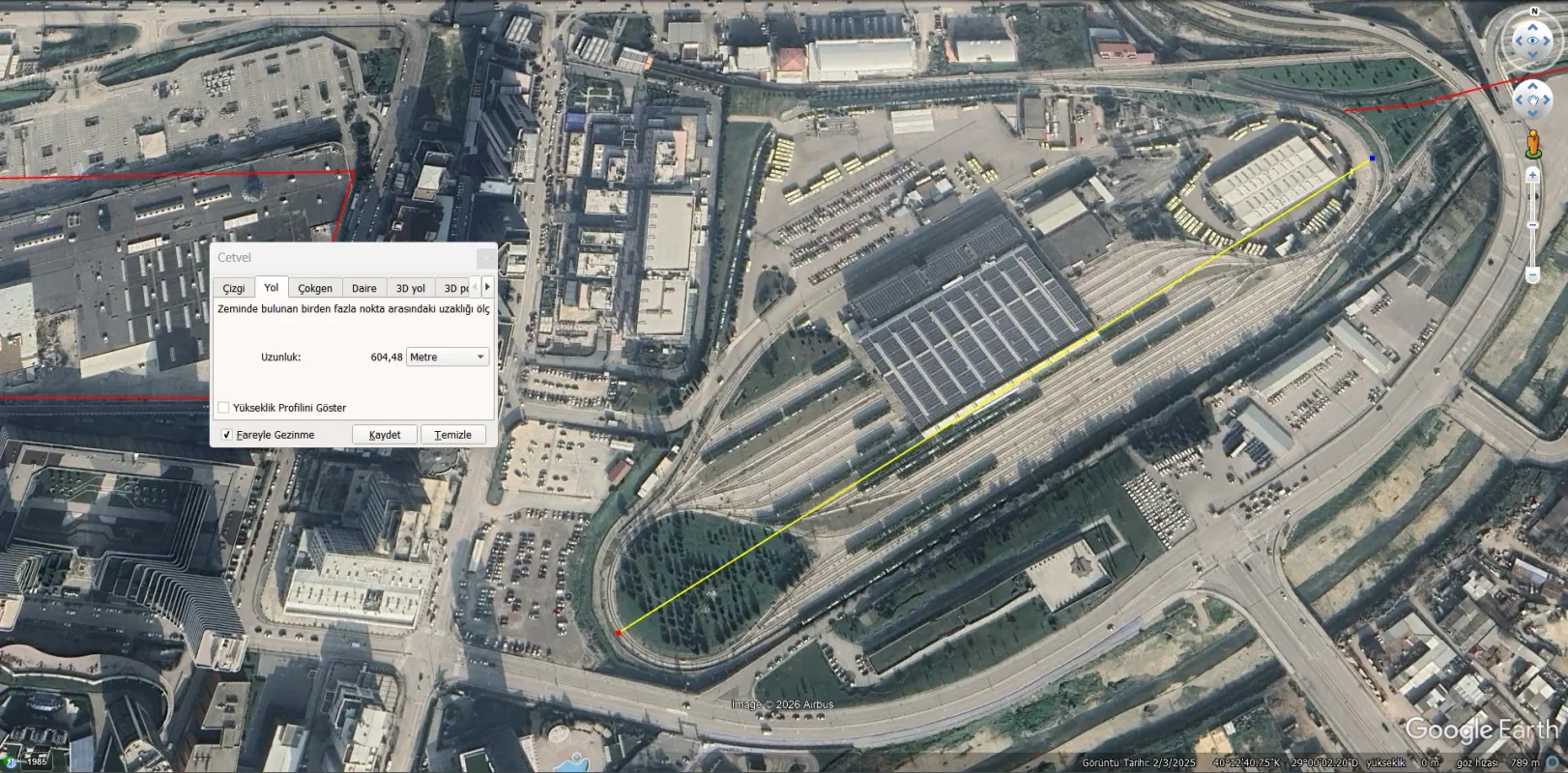Zoom out with the bottom minus button
The height and width of the screenshot is (773, 1568).
(1532, 275)
